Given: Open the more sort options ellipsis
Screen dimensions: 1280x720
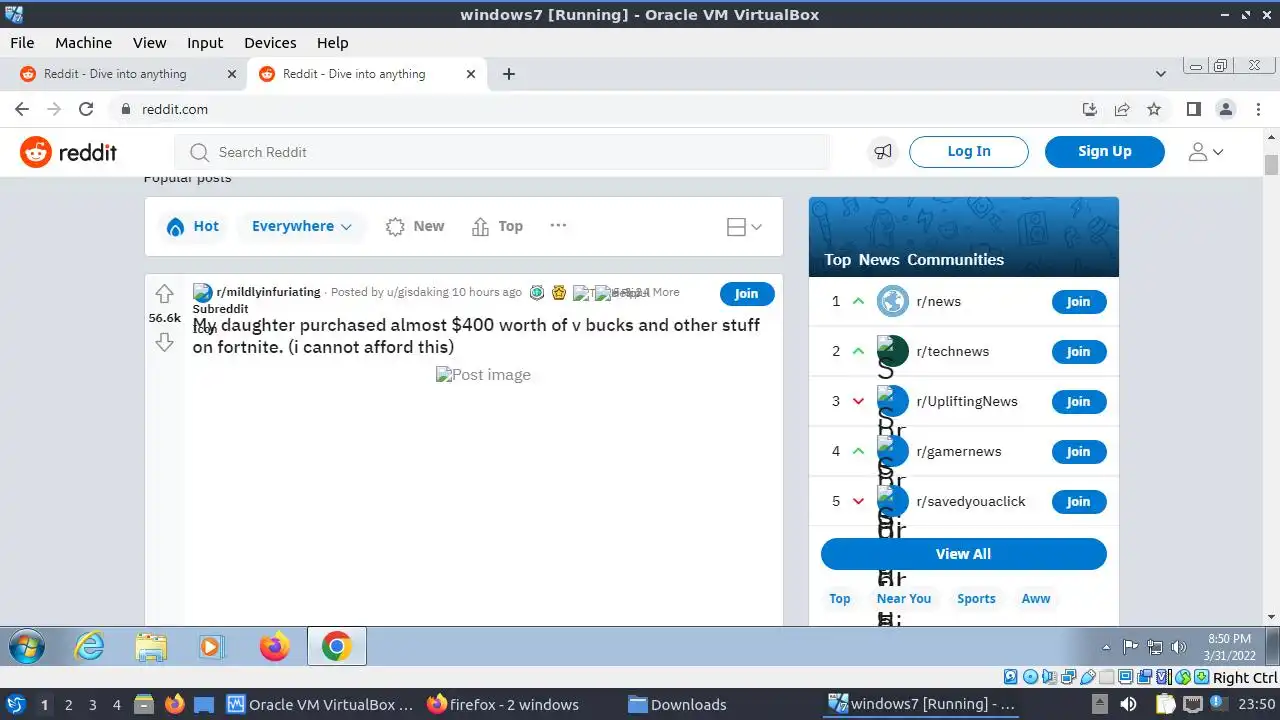Looking at the screenshot, I should [558, 225].
